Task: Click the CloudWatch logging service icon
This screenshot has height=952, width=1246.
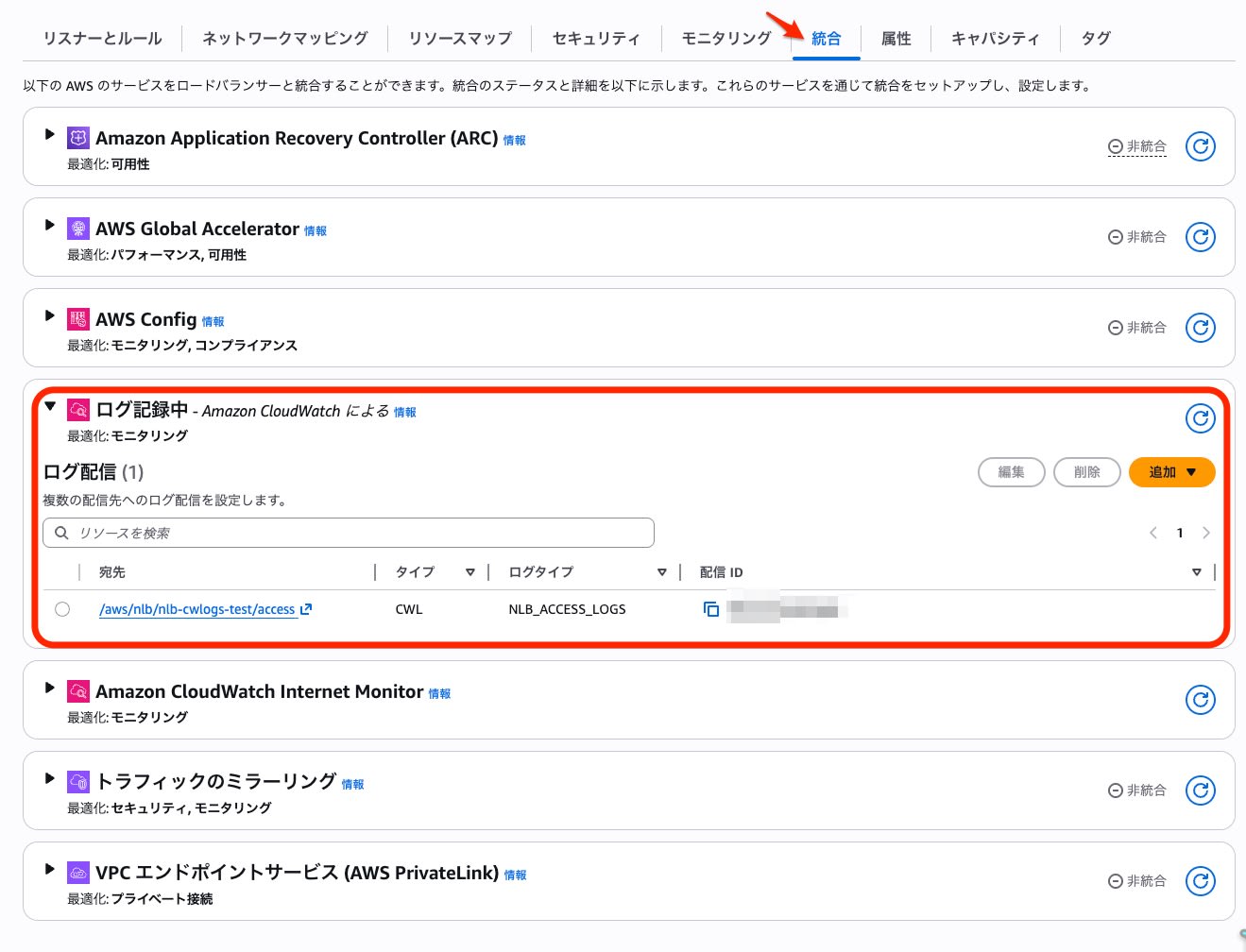Action: point(78,410)
